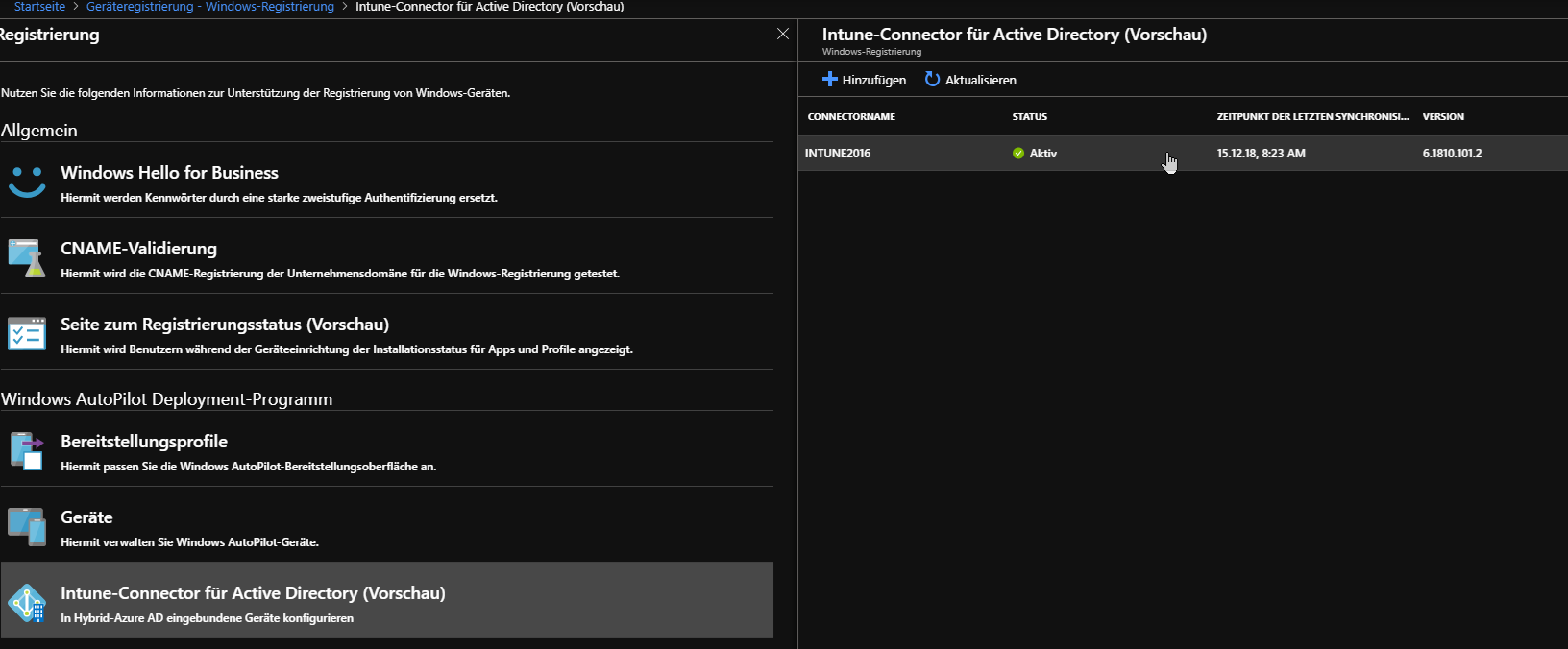Click the Aktiv status text
This screenshot has height=649, width=1568.
(1043, 153)
